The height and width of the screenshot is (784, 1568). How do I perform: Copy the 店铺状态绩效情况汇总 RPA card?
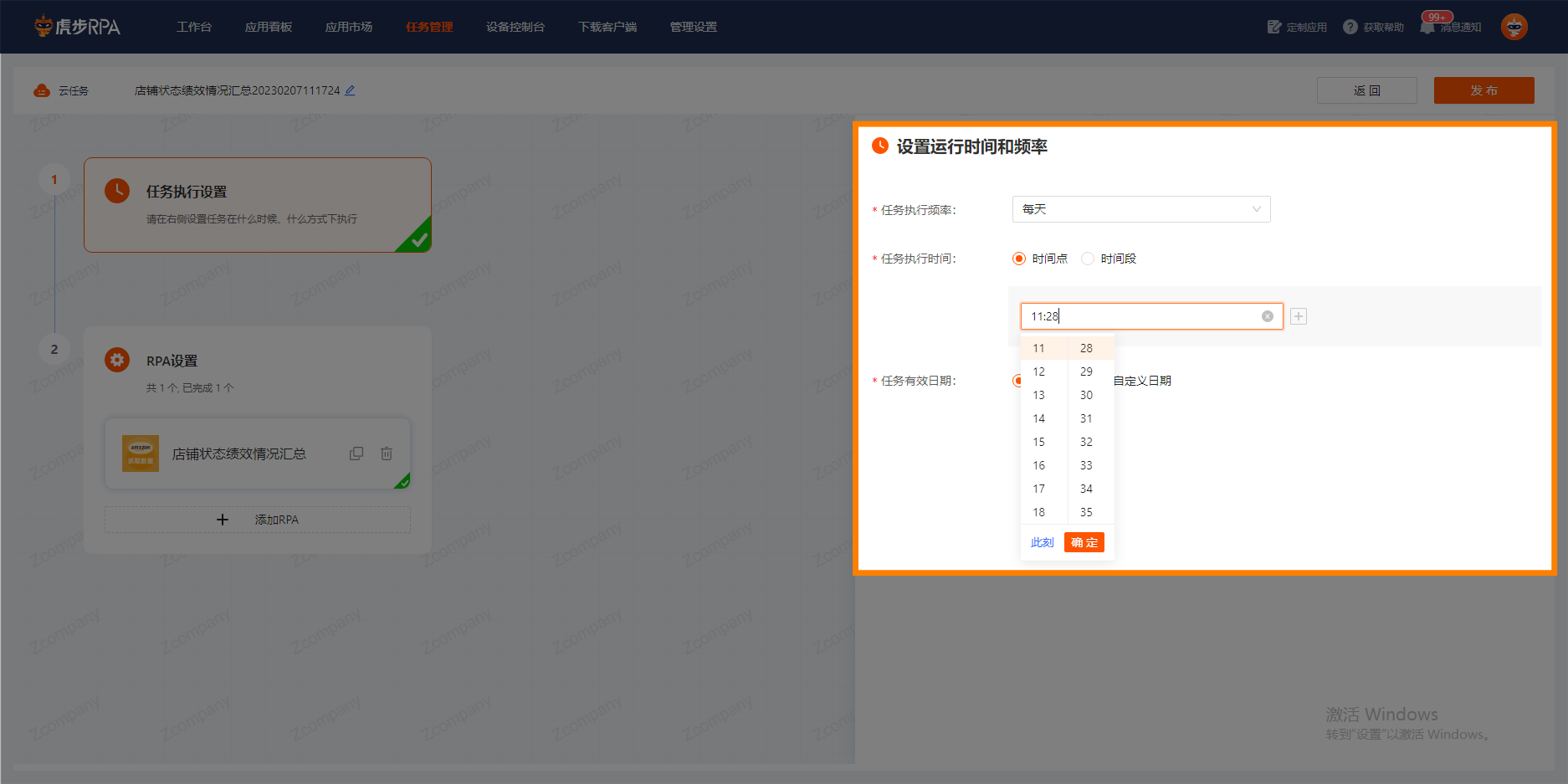pos(356,453)
